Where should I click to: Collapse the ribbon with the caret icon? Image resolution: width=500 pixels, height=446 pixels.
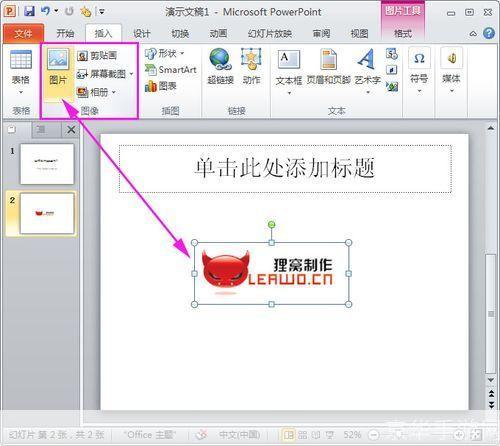[x=473, y=34]
